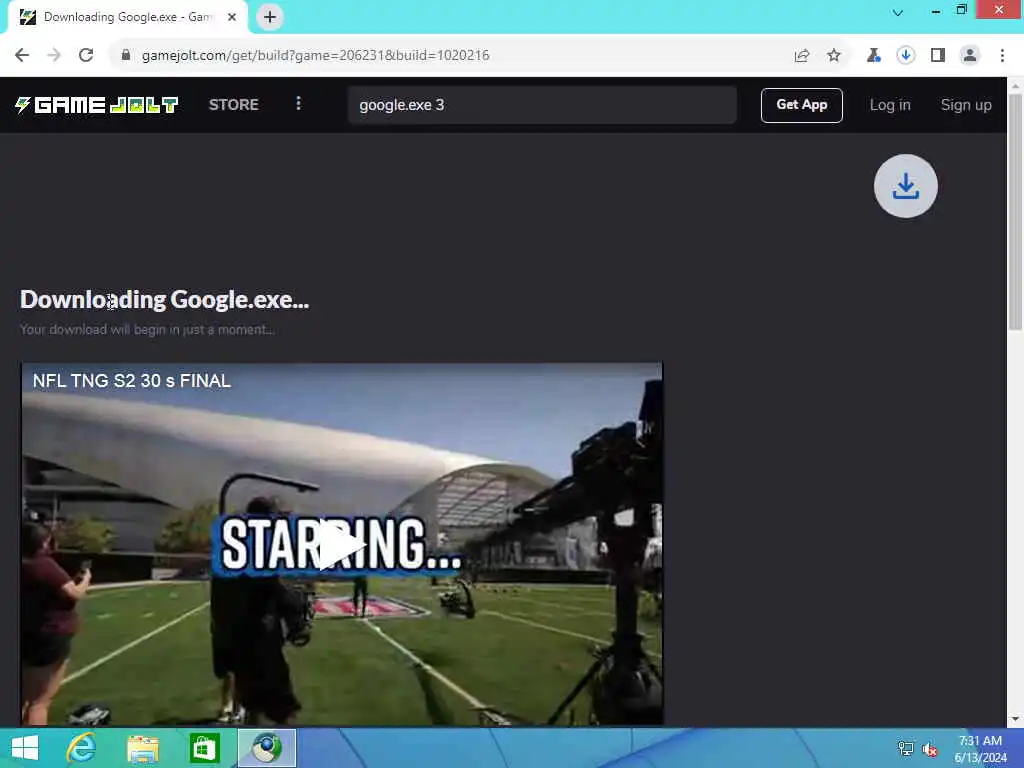Open the tab search chevron
The width and height of the screenshot is (1024, 768).
898,12
